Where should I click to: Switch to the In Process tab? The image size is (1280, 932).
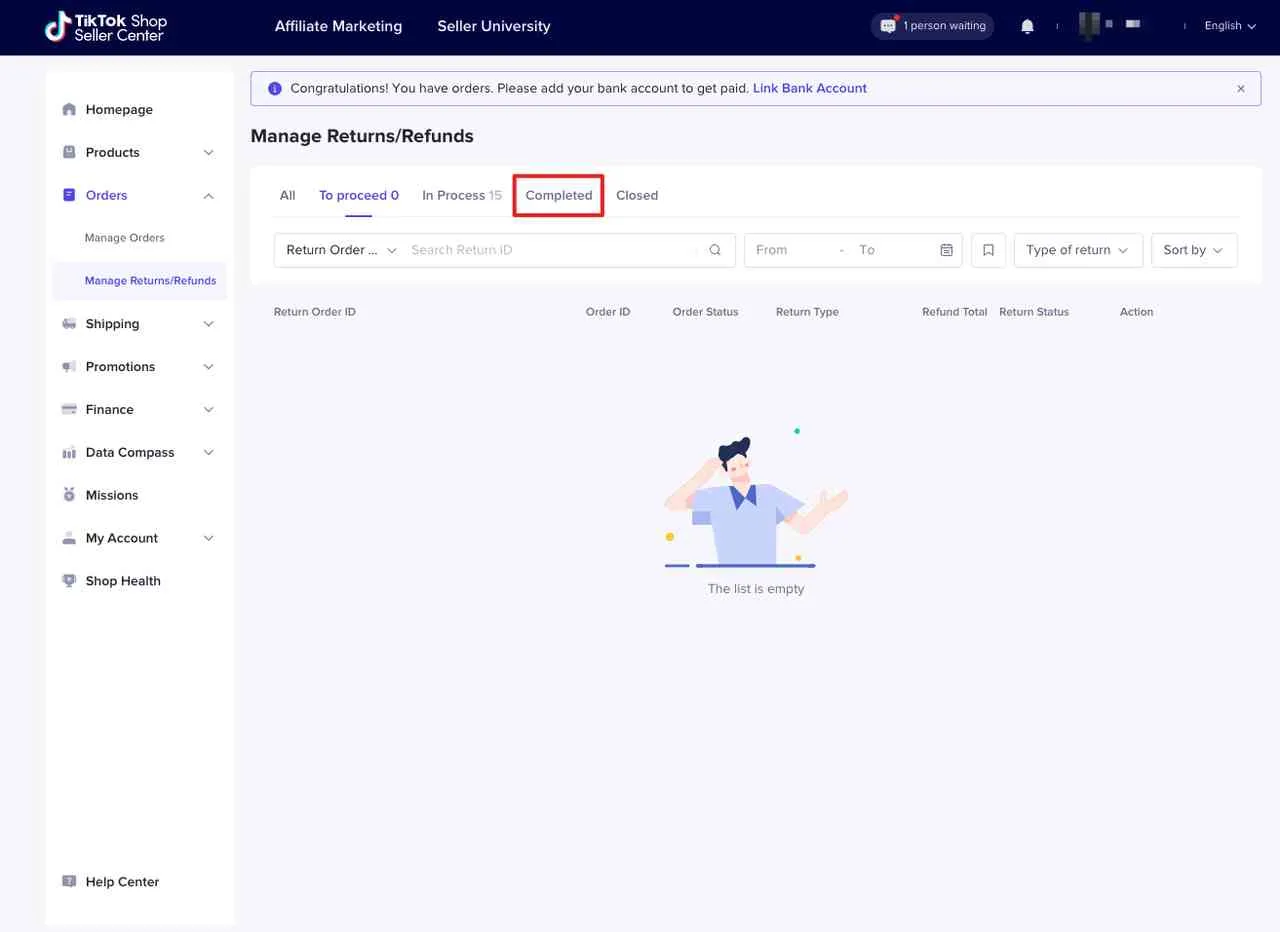(x=461, y=195)
